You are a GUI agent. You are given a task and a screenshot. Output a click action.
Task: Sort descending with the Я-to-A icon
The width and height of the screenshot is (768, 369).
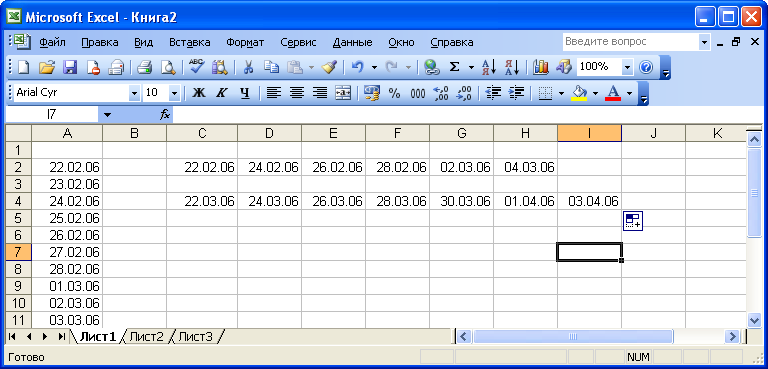(x=512, y=67)
